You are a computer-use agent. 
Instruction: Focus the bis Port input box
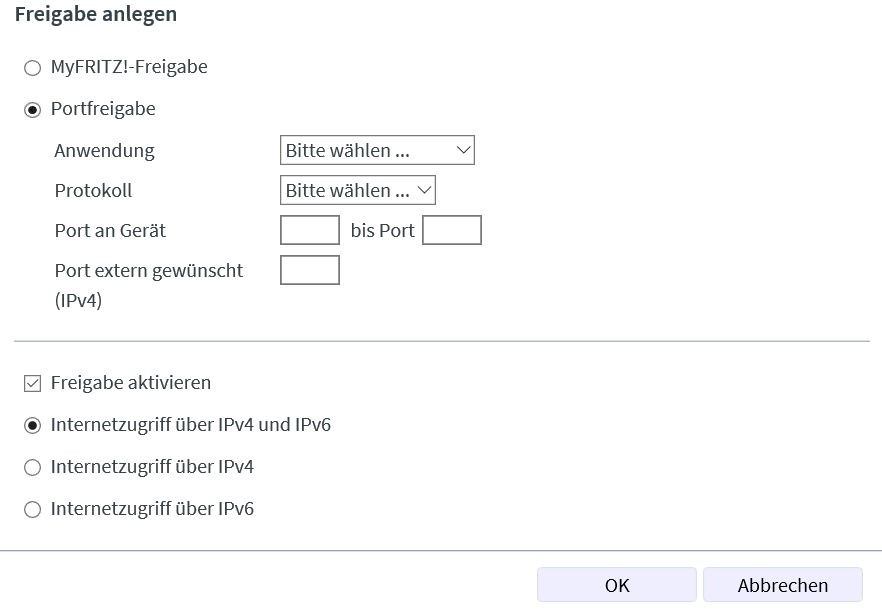point(452,231)
